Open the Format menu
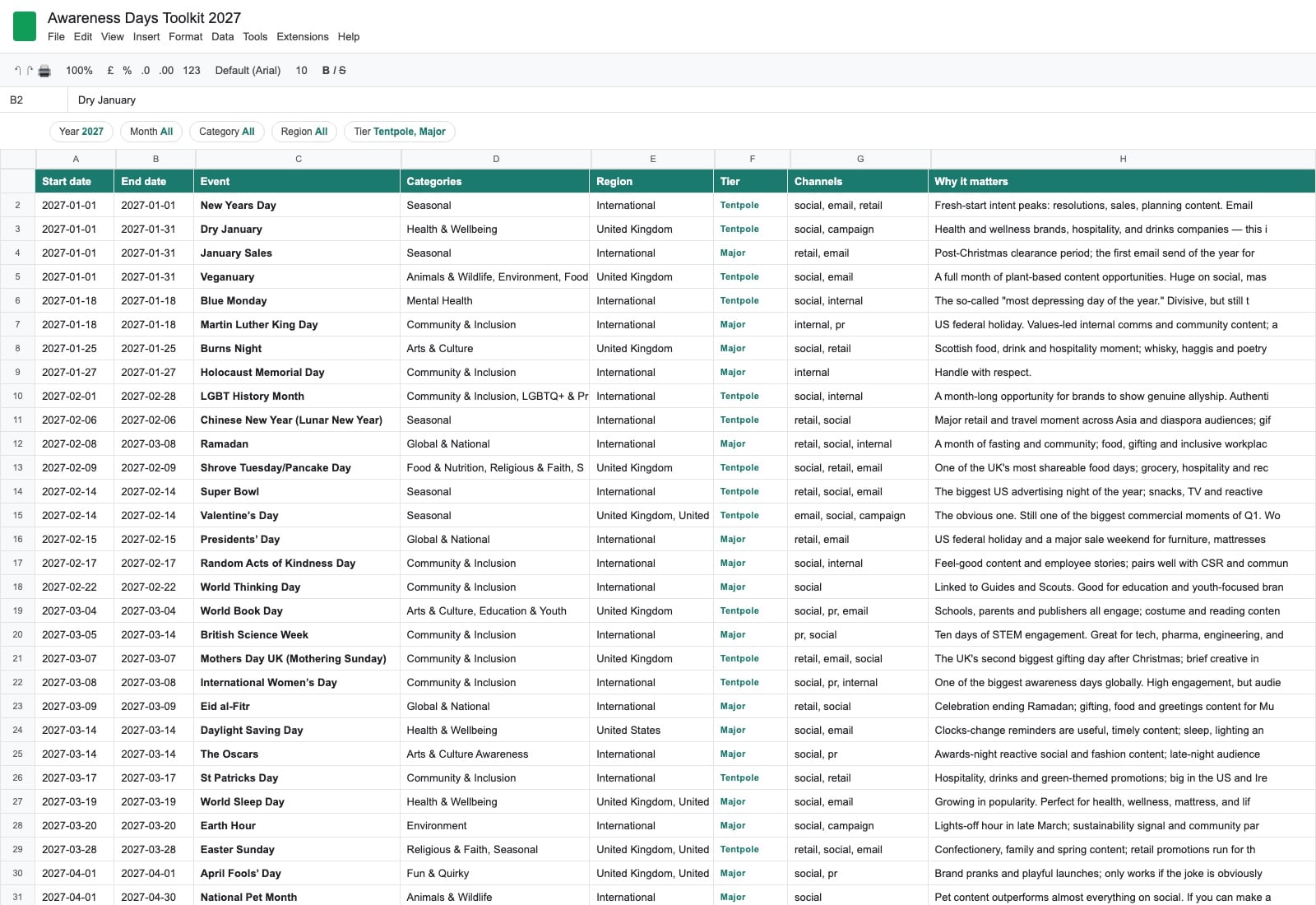 (185, 37)
